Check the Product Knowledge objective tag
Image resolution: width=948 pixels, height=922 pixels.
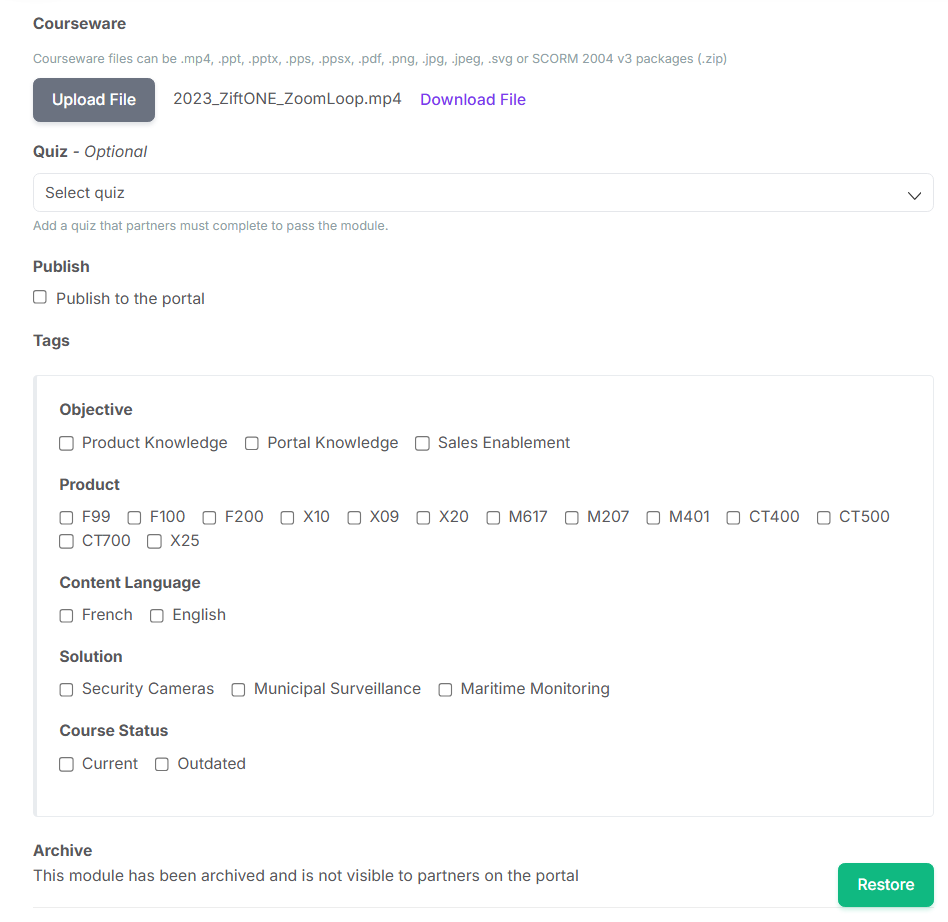click(x=67, y=444)
